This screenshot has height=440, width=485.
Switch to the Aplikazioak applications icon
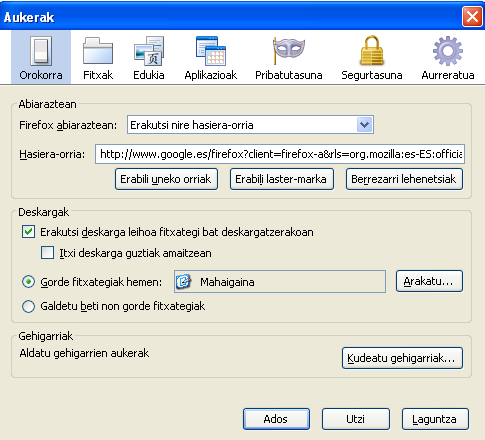211,51
